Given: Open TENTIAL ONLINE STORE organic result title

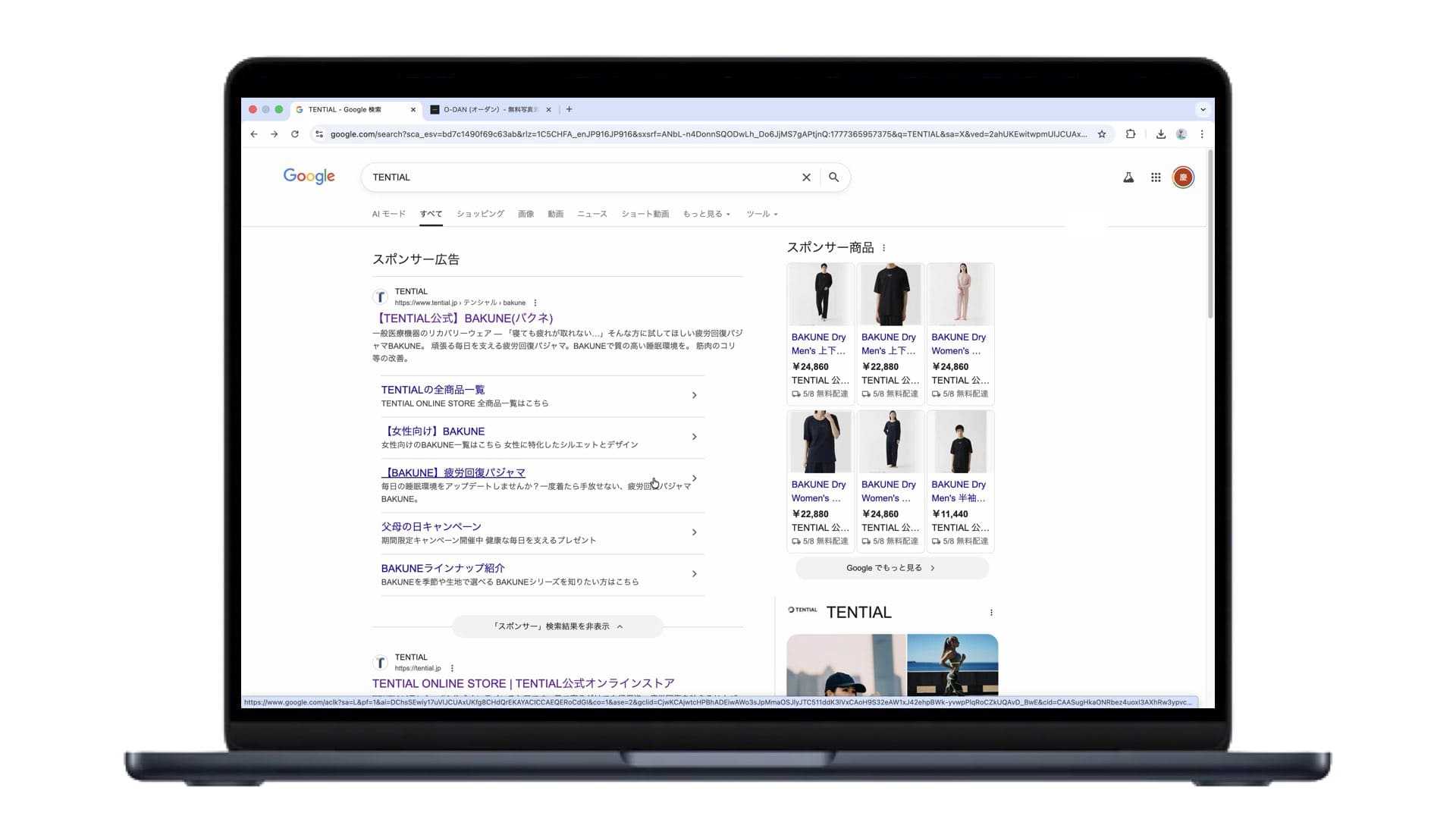Looking at the screenshot, I should click(523, 683).
